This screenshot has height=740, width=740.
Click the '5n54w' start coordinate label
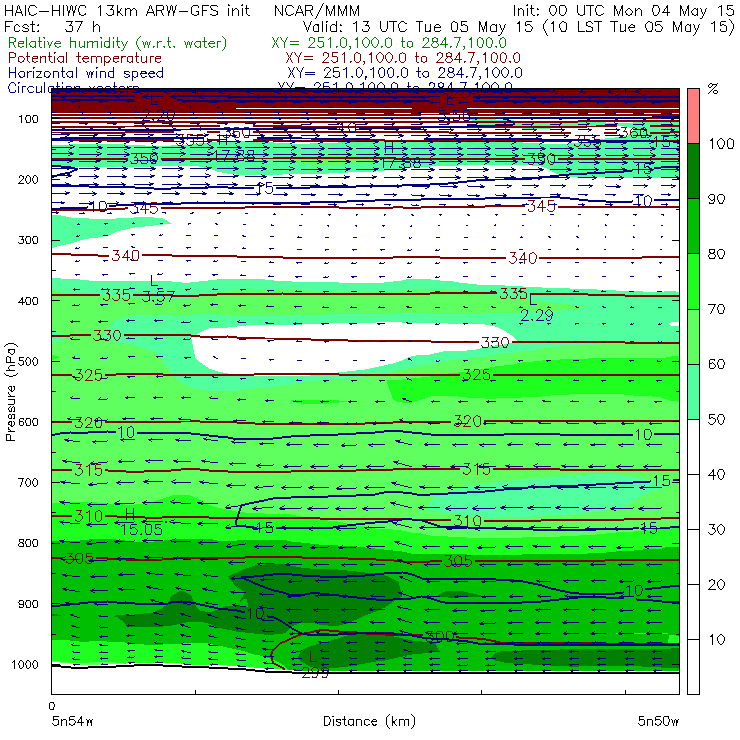point(73,721)
